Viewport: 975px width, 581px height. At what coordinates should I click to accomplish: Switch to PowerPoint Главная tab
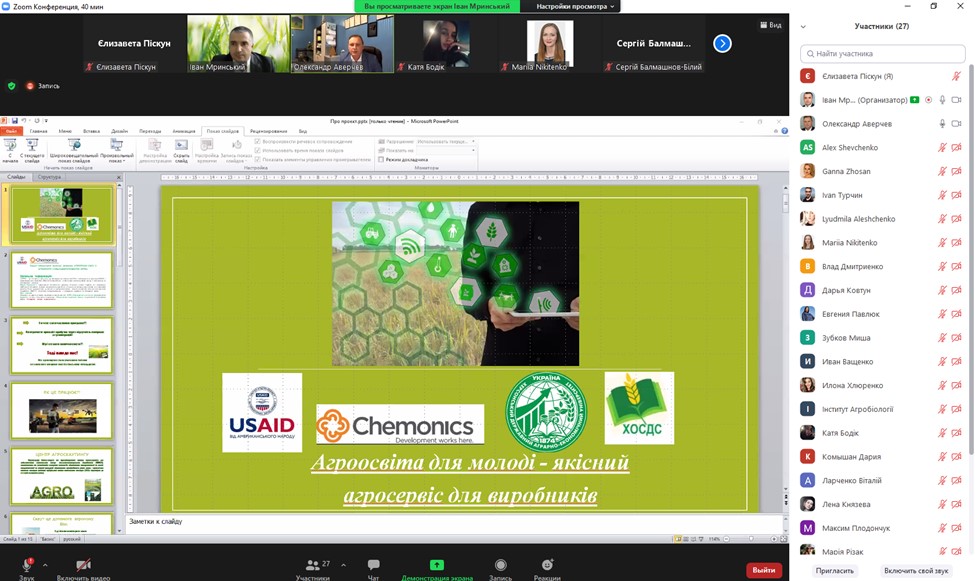click(39, 131)
